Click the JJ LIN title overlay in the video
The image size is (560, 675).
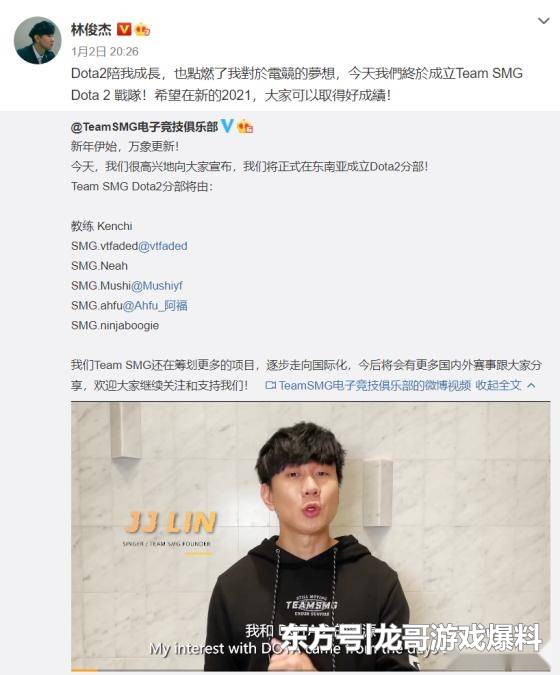click(171, 522)
